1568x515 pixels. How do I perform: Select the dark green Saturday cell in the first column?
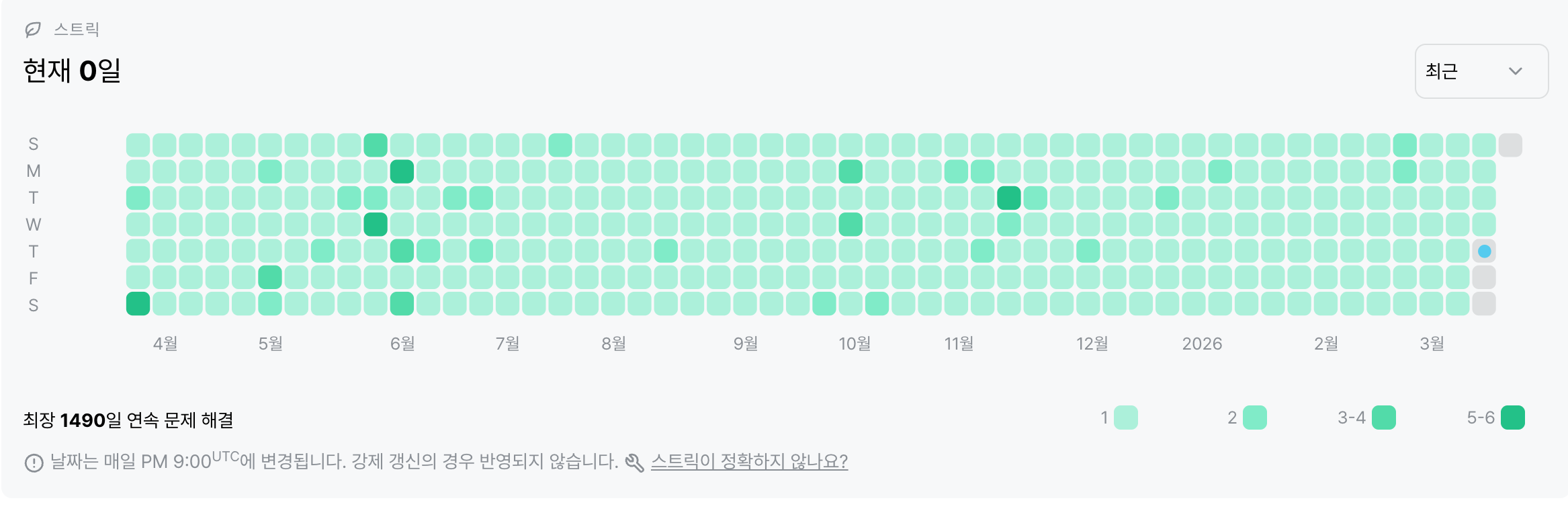click(138, 304)
